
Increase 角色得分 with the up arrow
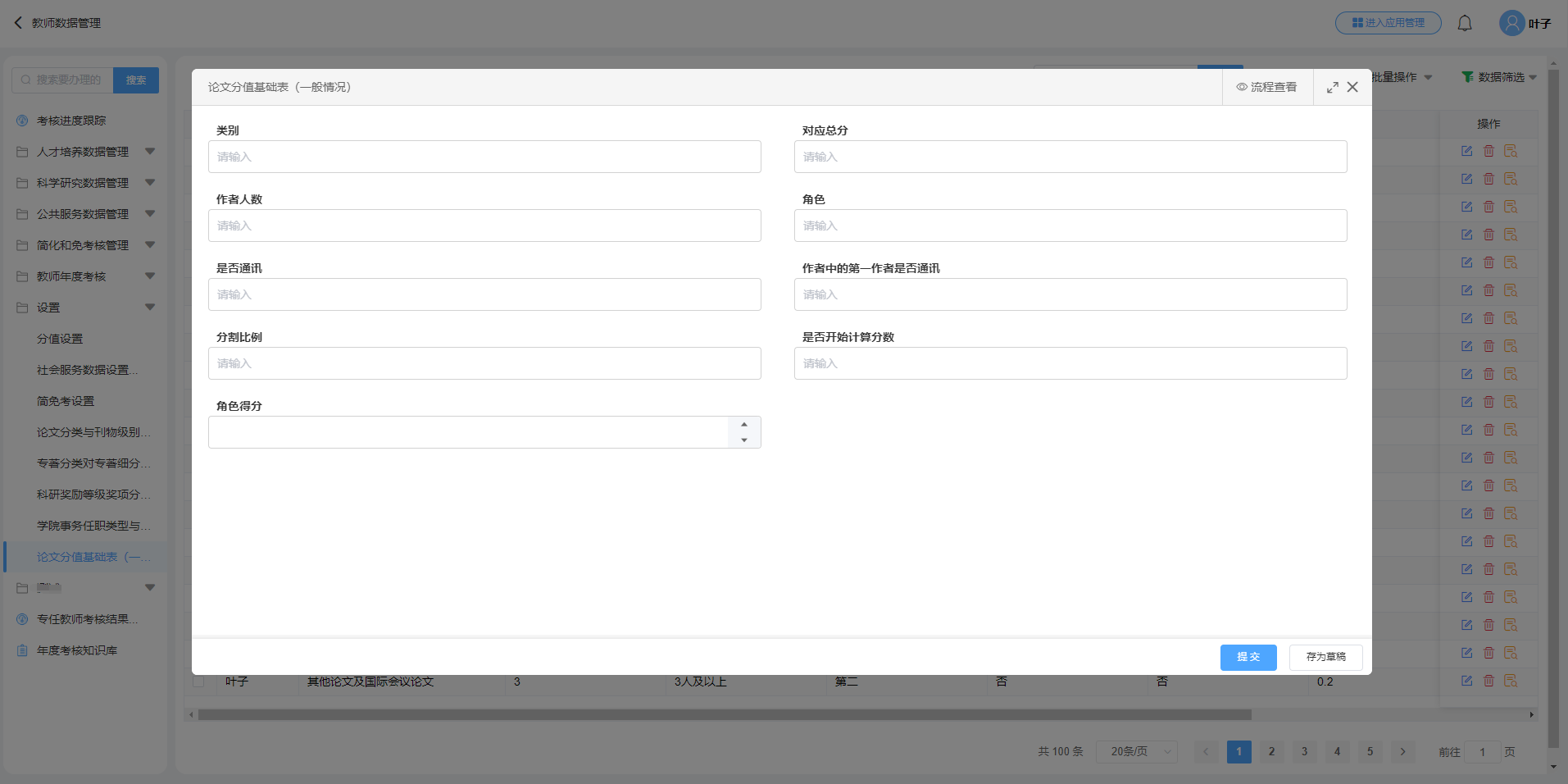click(743, 424)
